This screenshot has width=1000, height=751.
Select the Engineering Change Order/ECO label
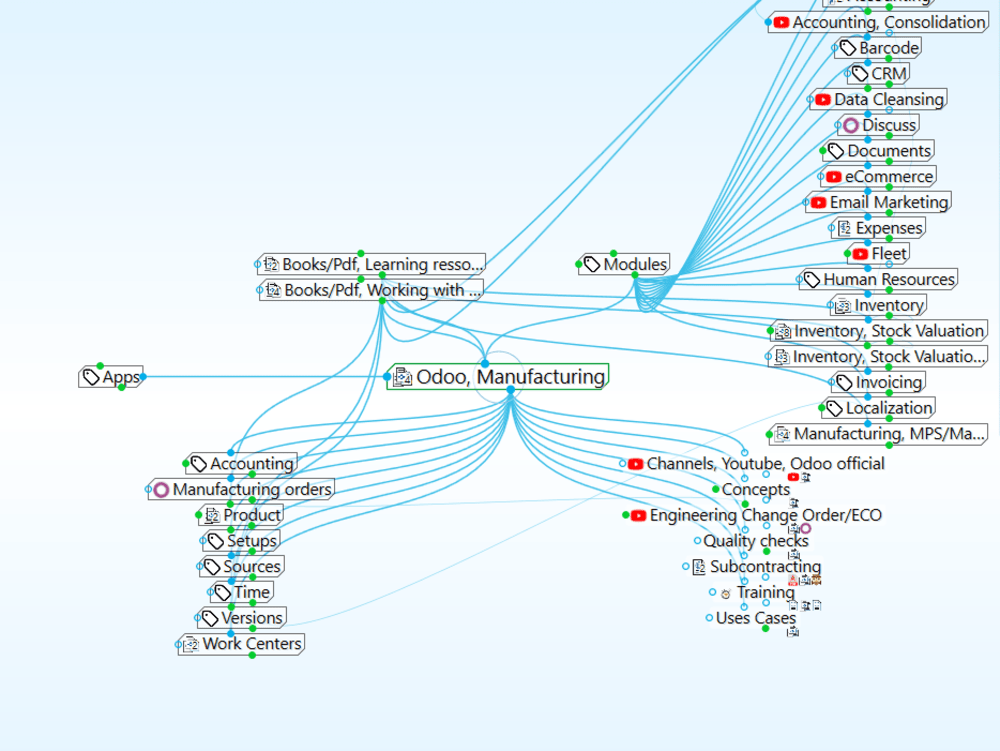point(765,515)
